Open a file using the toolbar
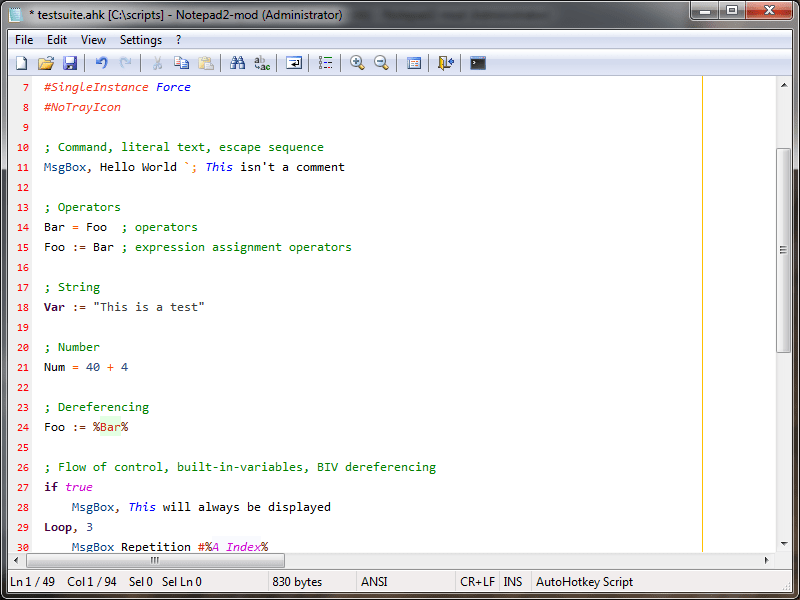Image resolution: width=800 pixels, height=600 pixels. pos(45,62)
